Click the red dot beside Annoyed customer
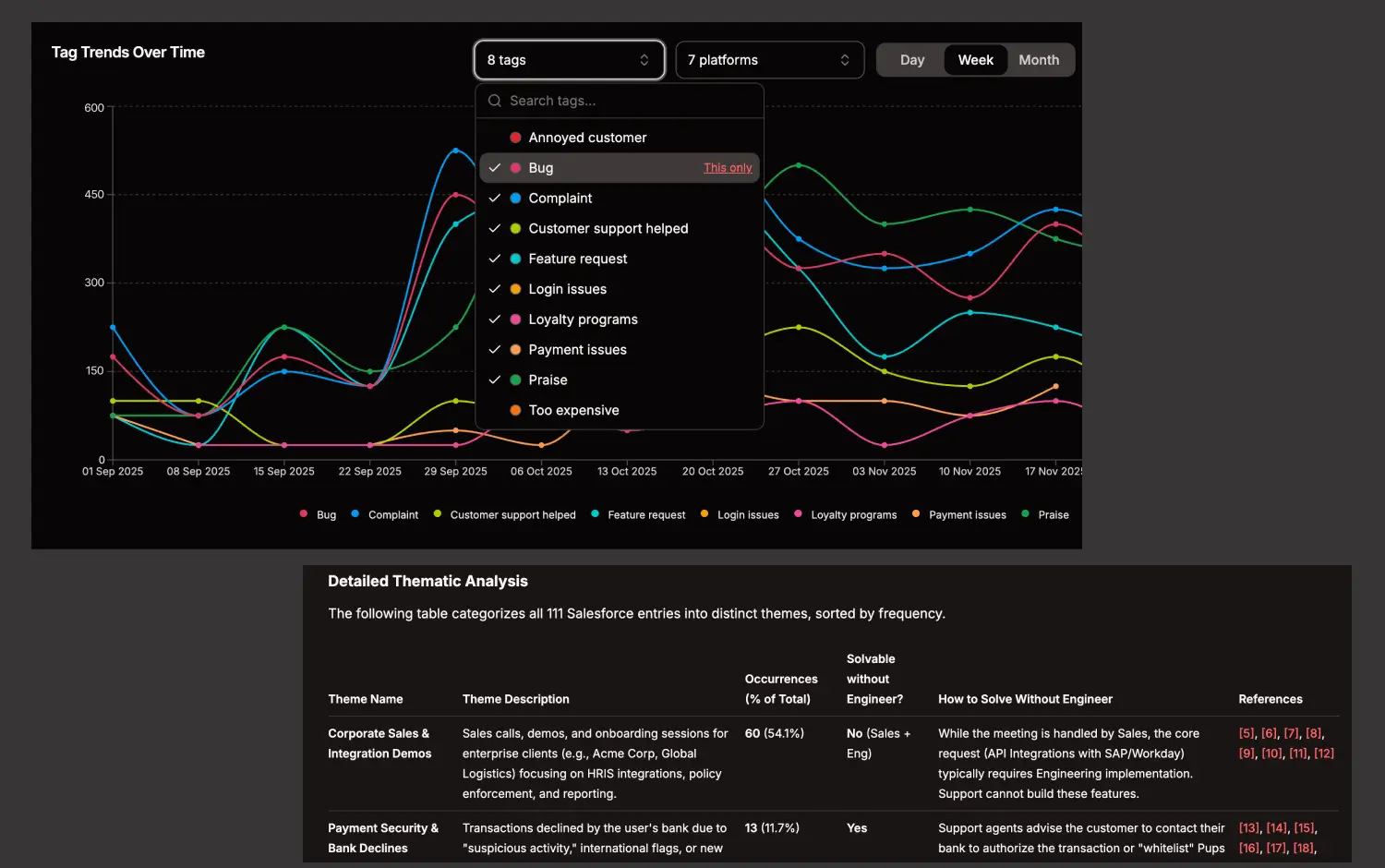 [x=515, y=137]
